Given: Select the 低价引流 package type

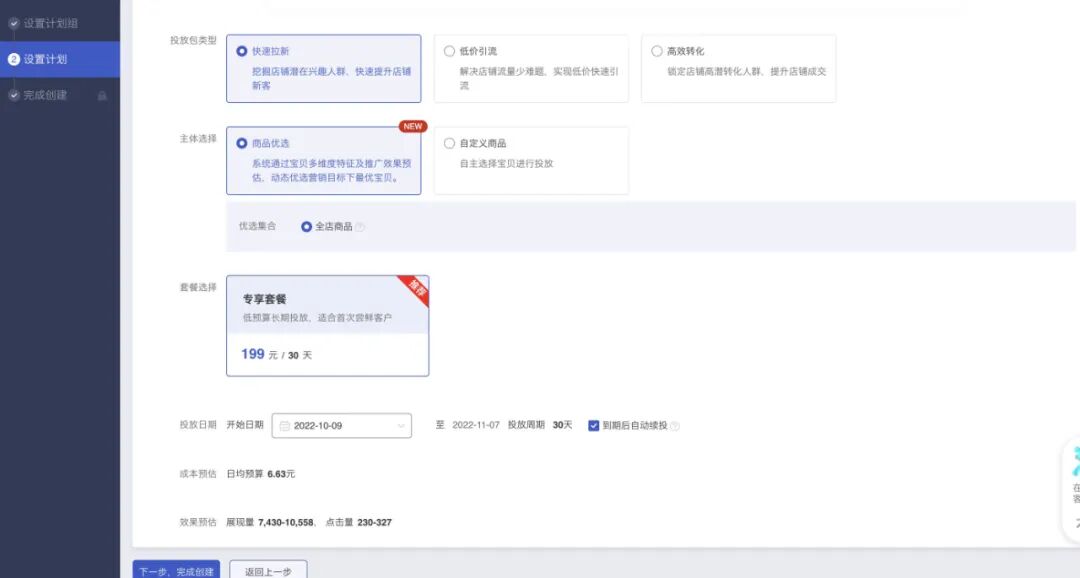Looking at the screenshot, I should pos(448,50).
